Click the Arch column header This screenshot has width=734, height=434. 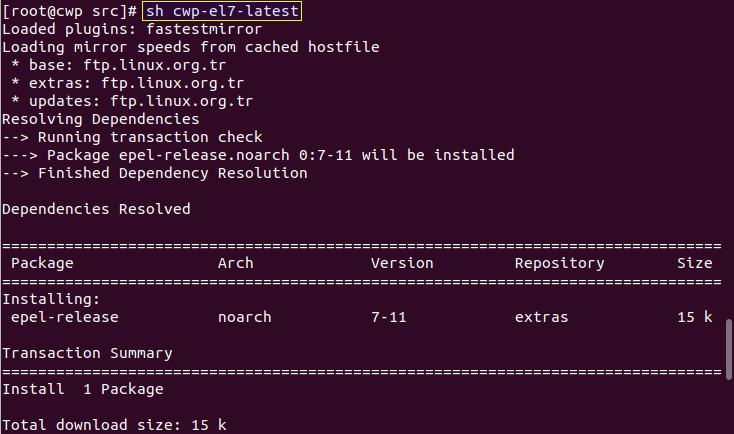235,263
